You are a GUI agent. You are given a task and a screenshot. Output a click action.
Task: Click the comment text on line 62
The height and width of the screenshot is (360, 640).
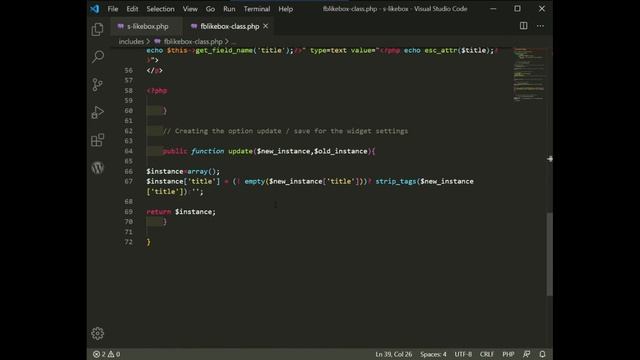(x=285, y=131)
